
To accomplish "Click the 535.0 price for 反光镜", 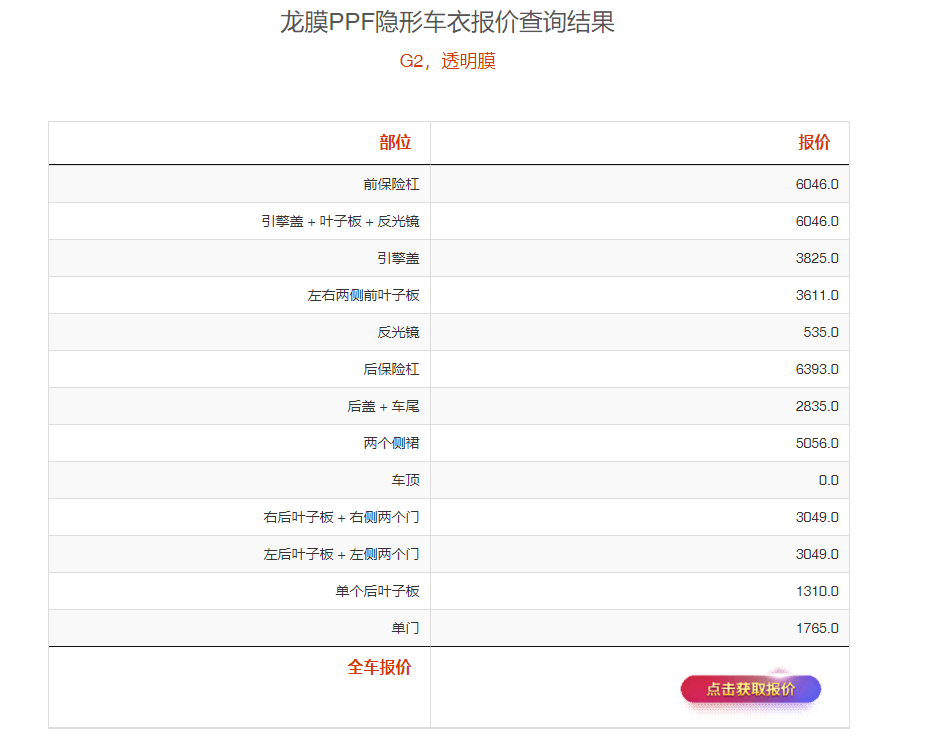I will coord(821,332).
